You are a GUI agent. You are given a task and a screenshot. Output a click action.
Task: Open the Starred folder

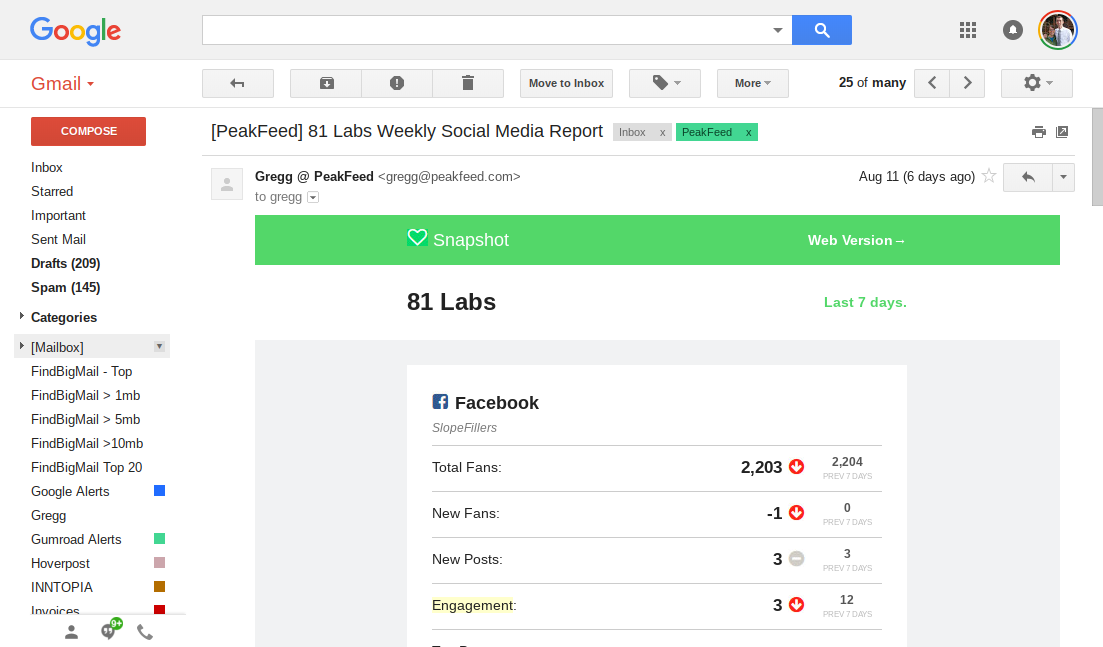(x=52, y=191)
